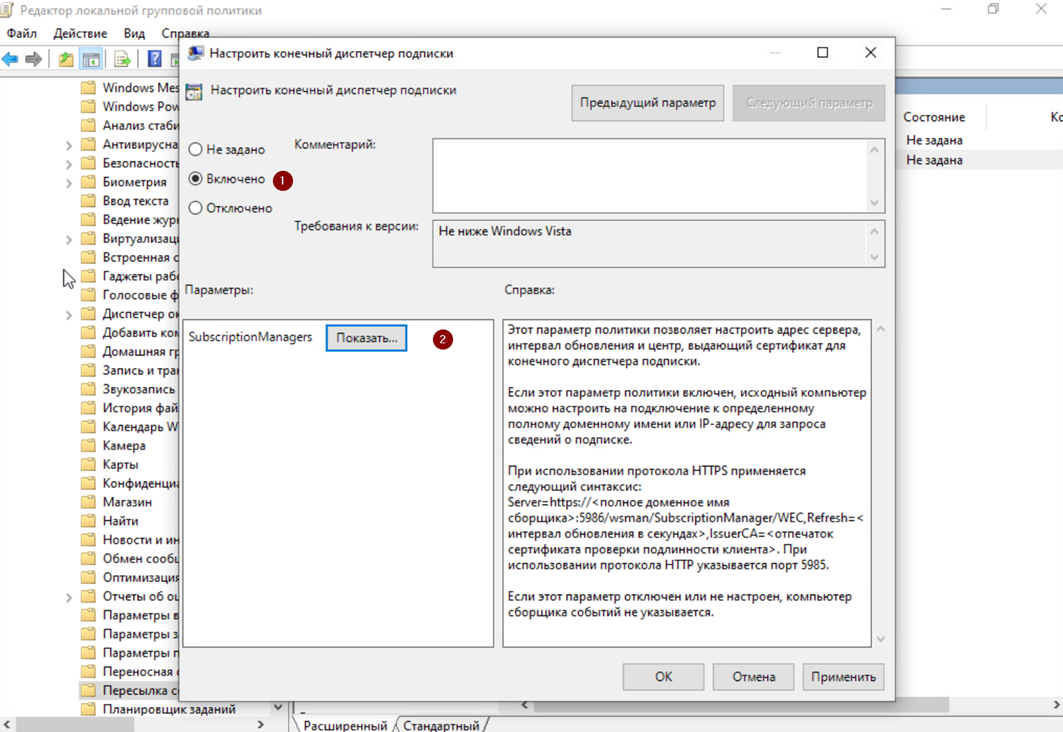This screenshot has width=1063, height=732.
Task: Switch to the Стандартный tab
Action: point(441,725)
